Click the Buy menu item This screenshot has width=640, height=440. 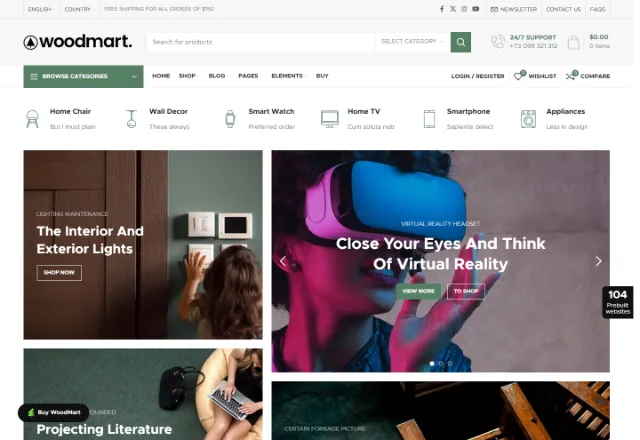[x=322, y=76]
